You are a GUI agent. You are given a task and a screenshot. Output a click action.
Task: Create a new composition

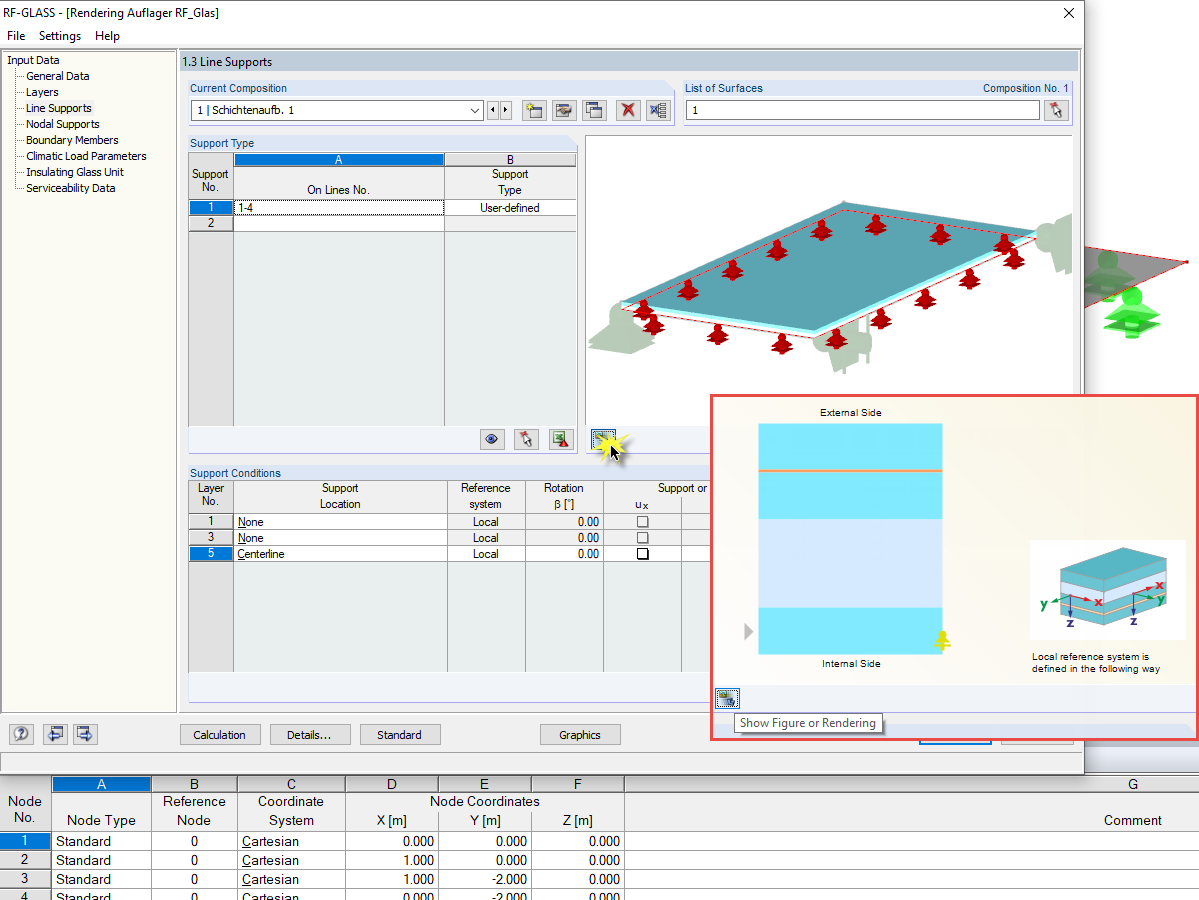[534, 110]
